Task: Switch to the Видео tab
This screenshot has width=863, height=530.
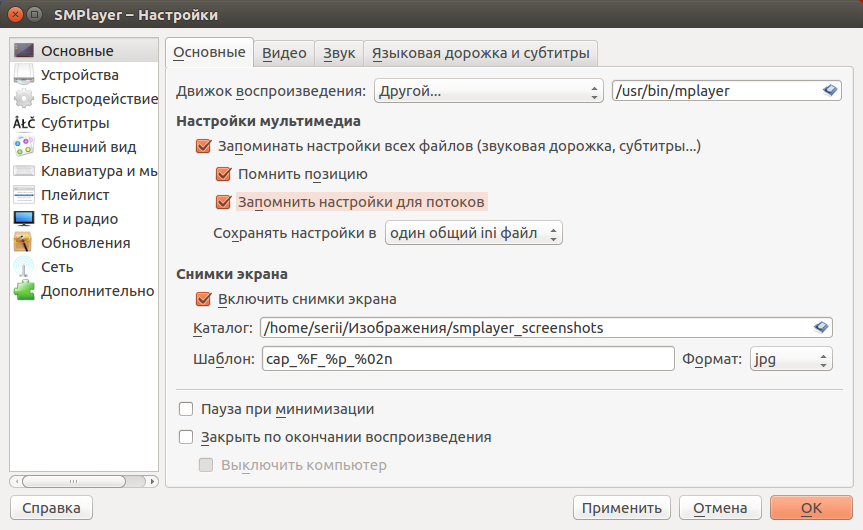Action: (284, 53)
